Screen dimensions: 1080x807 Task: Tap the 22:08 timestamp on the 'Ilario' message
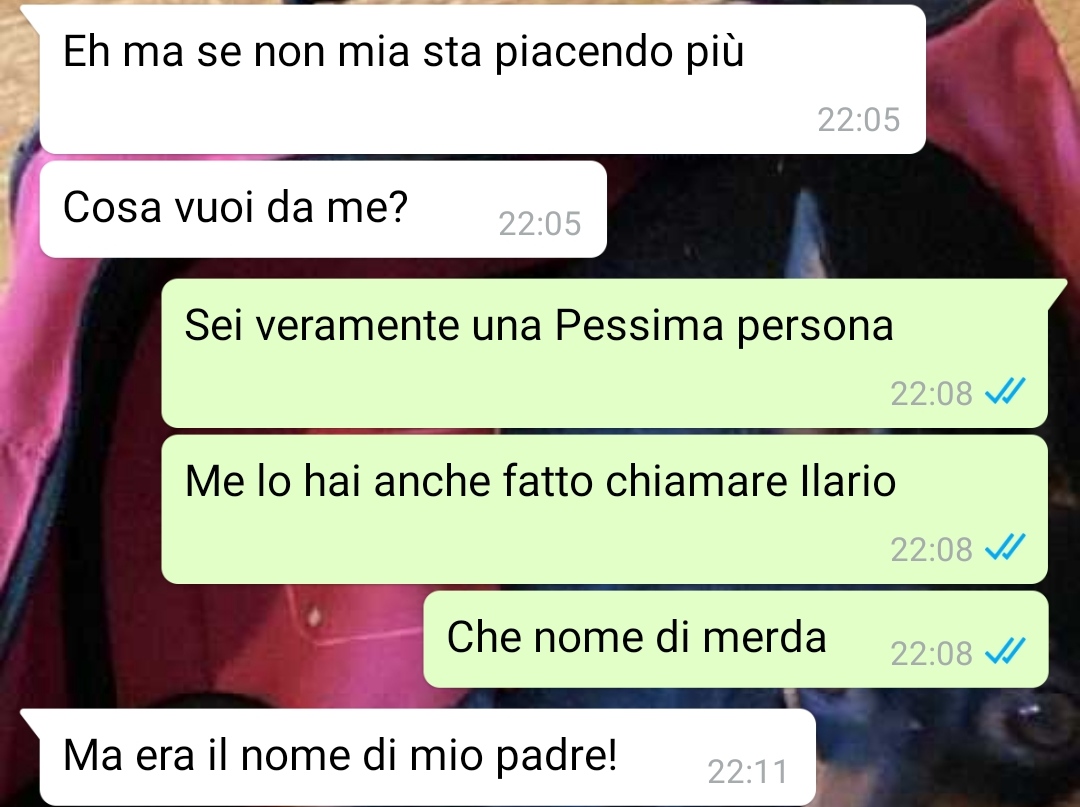[931, 549]
